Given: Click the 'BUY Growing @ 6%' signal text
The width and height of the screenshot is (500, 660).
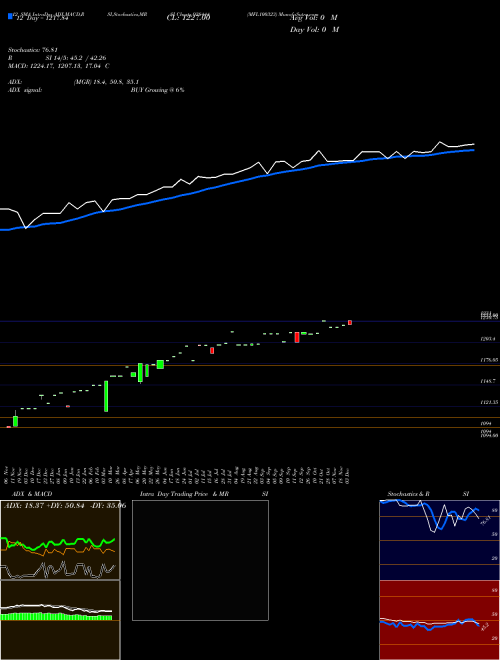Looking at the screenshot, I should (157, 90).
